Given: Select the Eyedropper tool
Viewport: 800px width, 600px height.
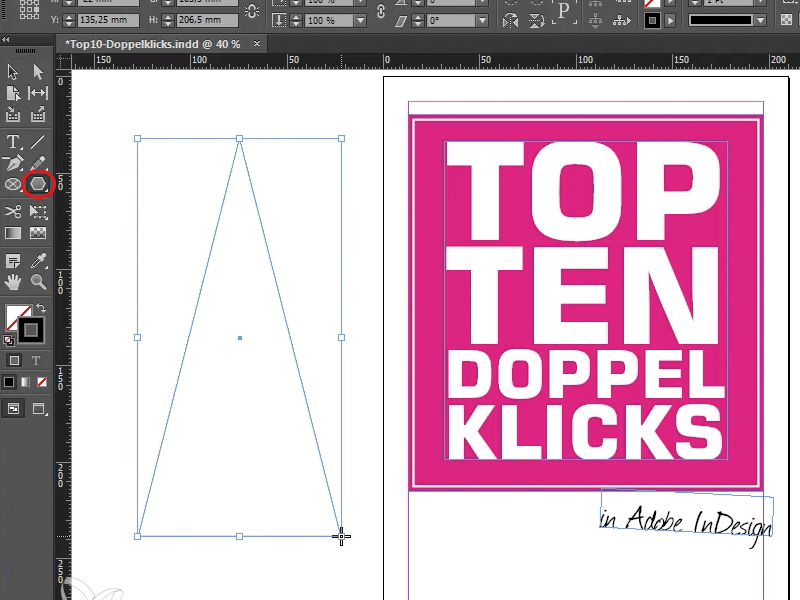Looking at the screenshot, I should [38, 261].
